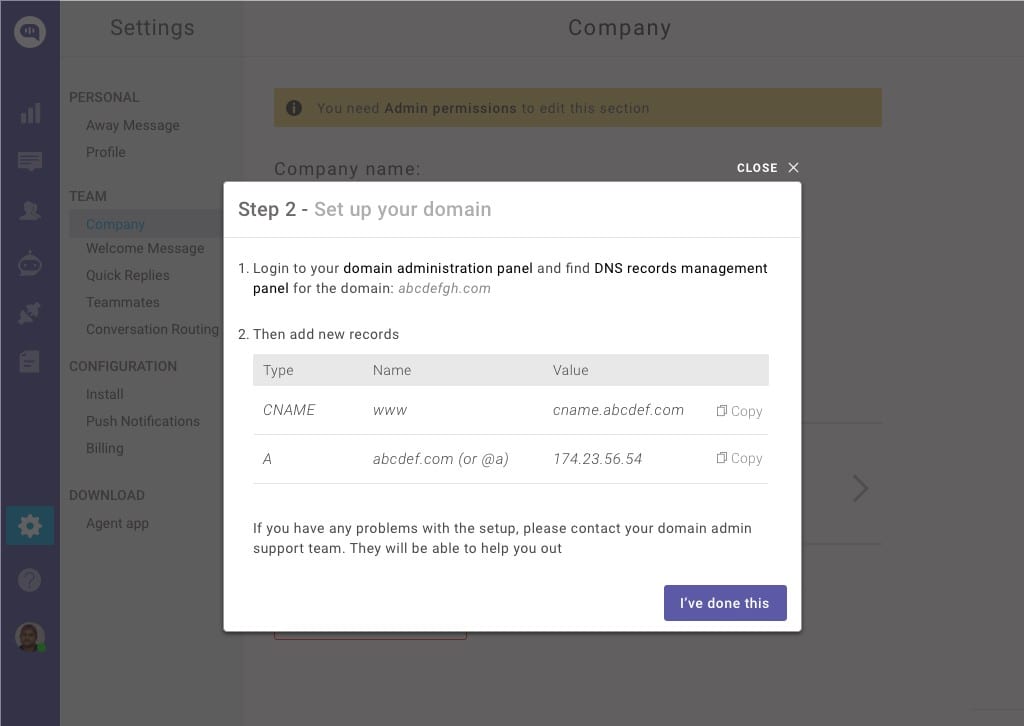This screenshot has height=726, width=1024.
Task: Close the domain setup dialog
Action: tap(767, 168)
